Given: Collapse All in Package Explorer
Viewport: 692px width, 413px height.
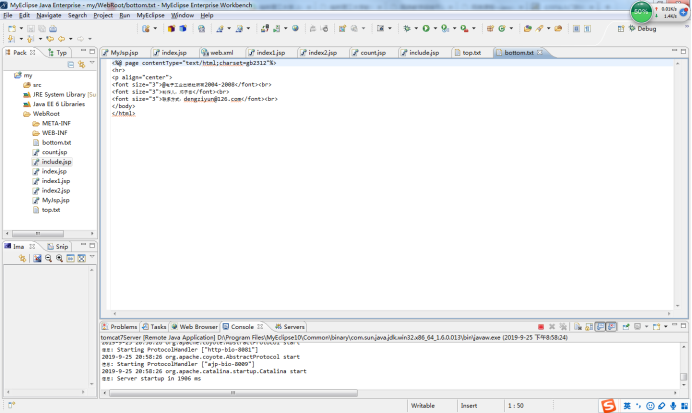Looking at the screenshot, I should (71, 64).
